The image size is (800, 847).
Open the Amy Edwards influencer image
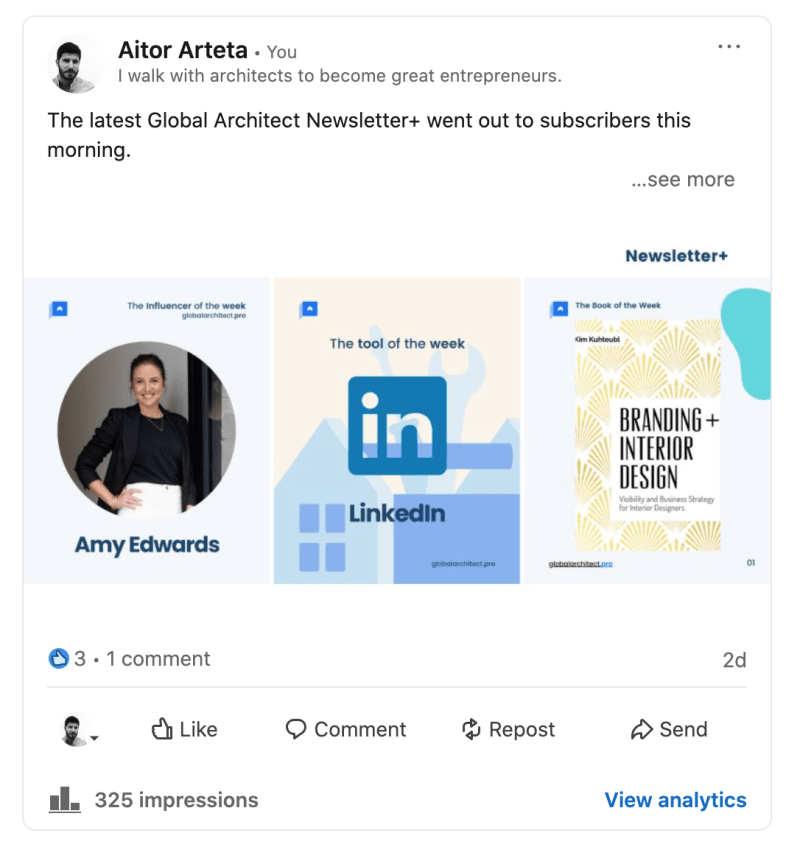[x=146, y=431]
